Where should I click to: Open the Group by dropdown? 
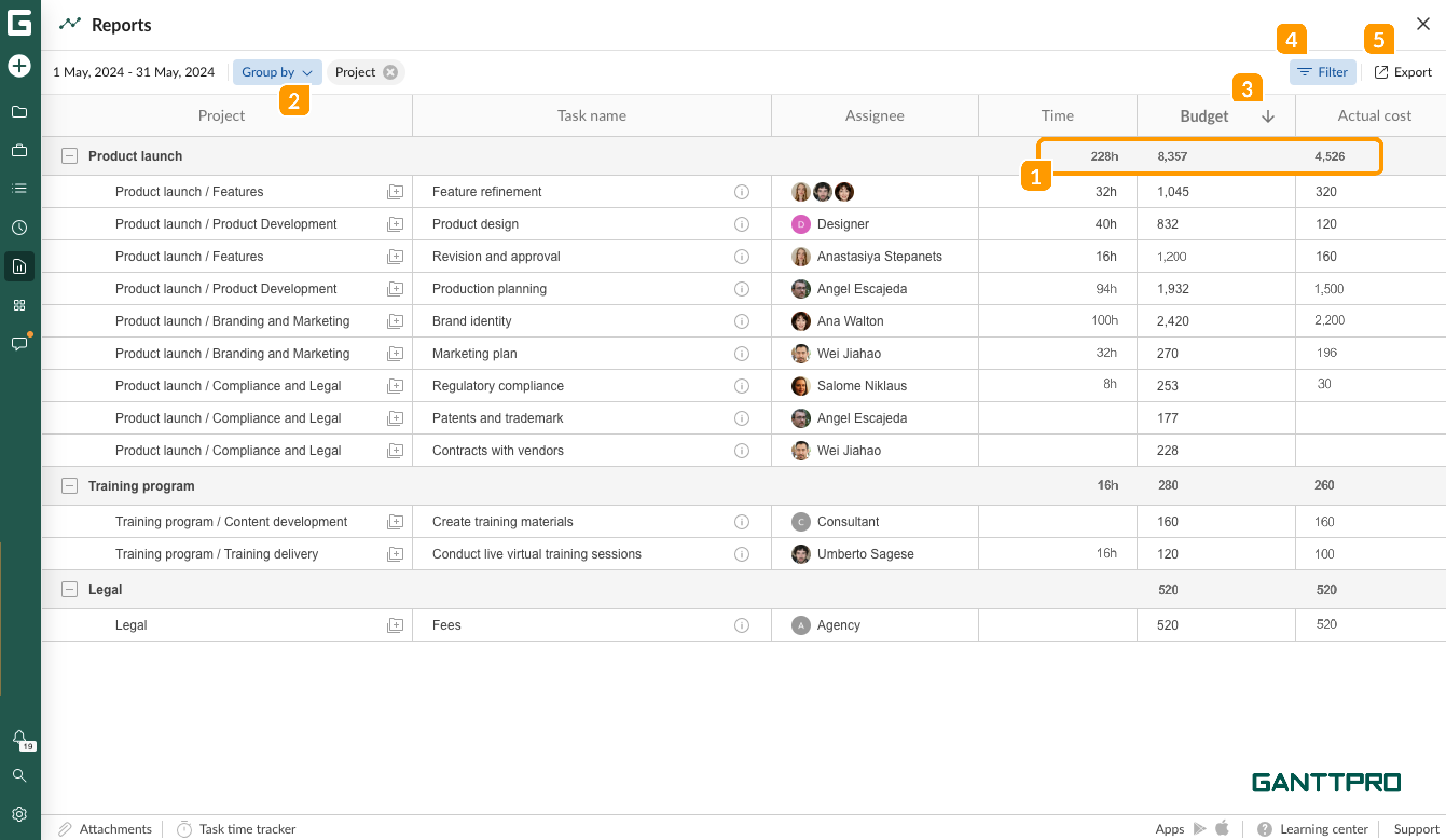coord(277,72)
